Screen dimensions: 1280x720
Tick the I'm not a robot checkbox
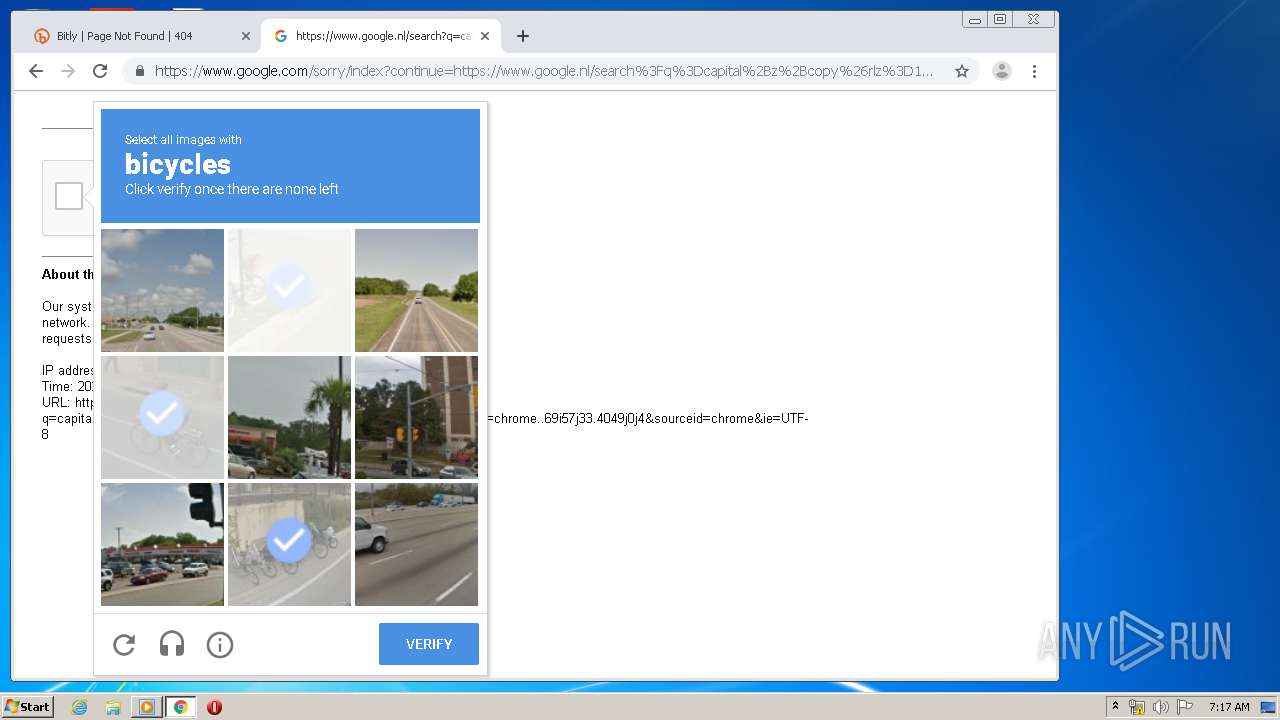[69, 196]
